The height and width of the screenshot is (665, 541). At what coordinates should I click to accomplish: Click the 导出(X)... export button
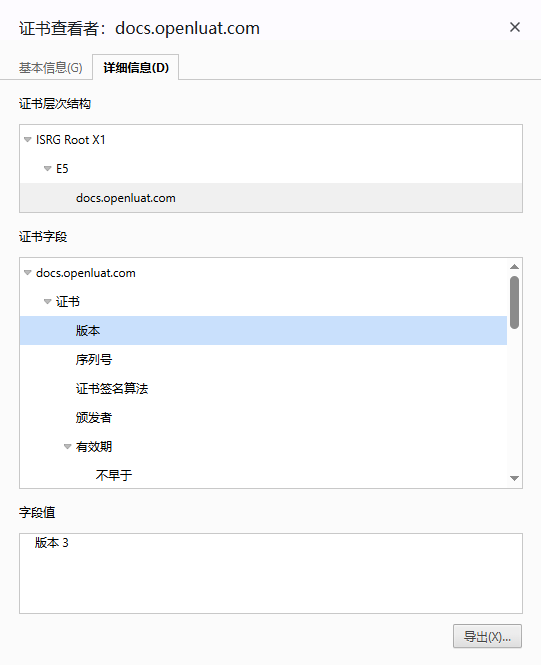[x=487, y=636]
